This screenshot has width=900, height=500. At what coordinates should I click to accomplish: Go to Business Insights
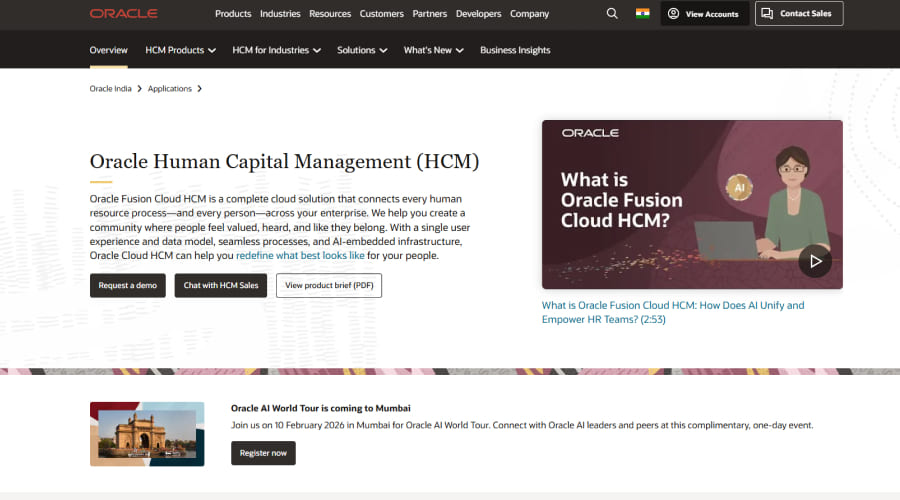[x=515, y=51]
